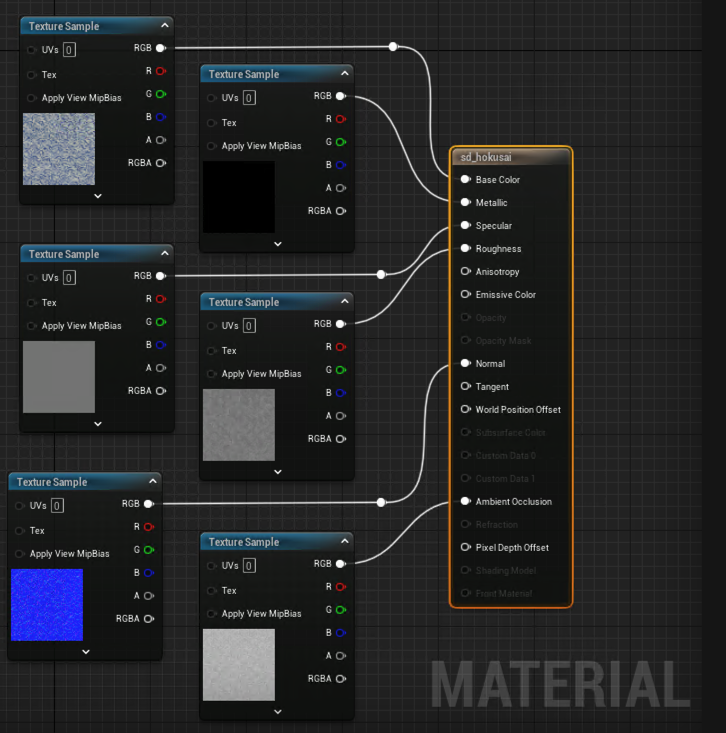This screenshot has width=726, height=733.
Task: Expand the bottom arrow of black-preview Texture Sample
Action: pyautogui.click(x=278, y=244)
